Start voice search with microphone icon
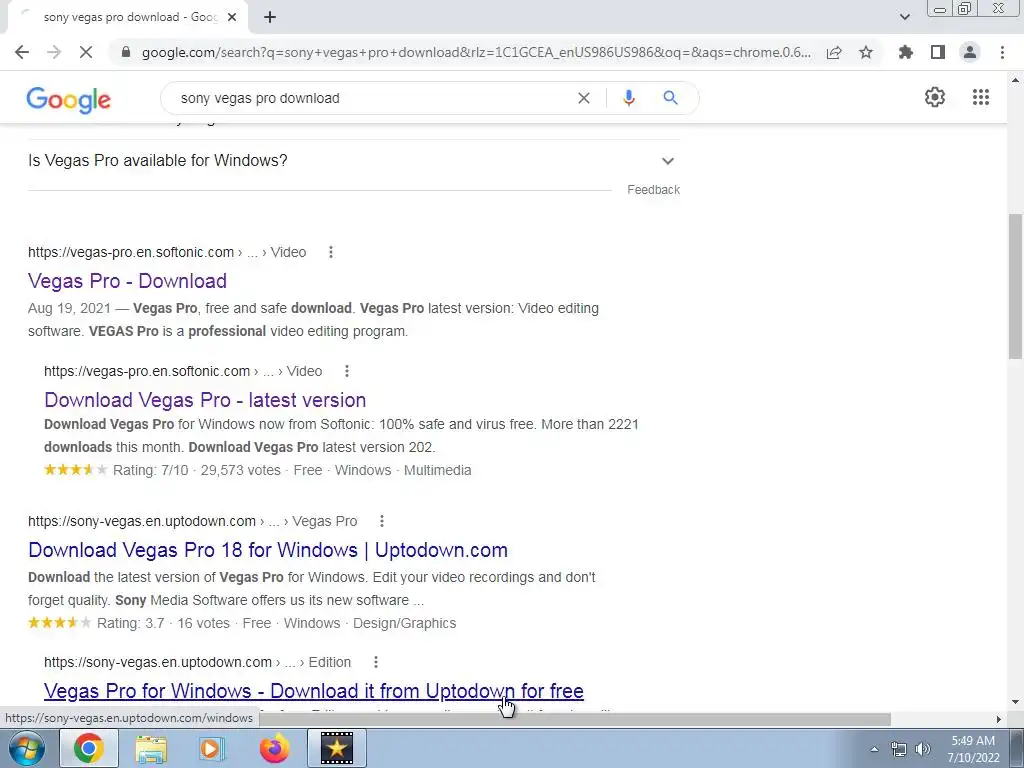 [629, 98]
